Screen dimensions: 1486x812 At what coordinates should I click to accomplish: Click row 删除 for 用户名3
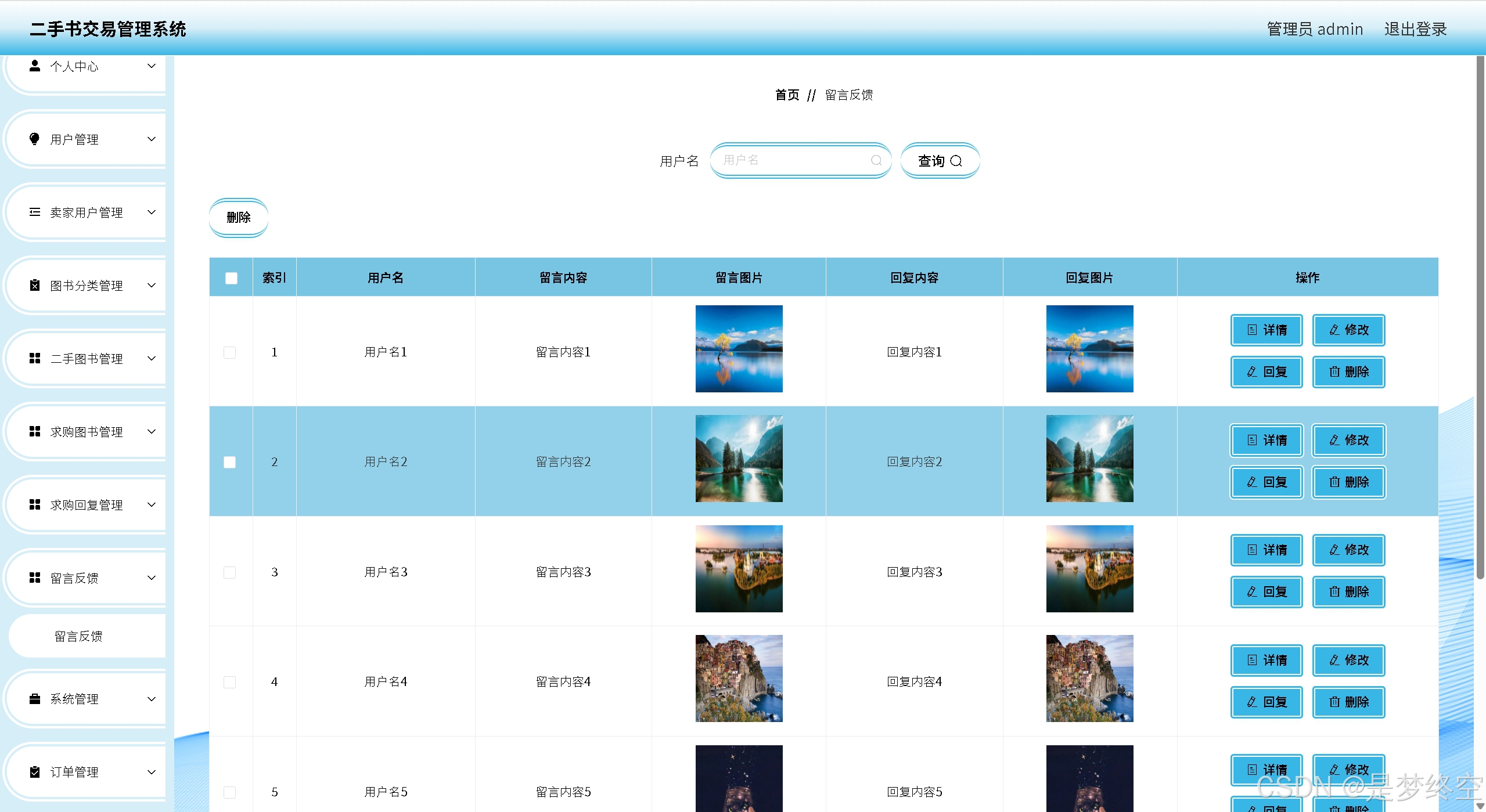(1348, 591)
